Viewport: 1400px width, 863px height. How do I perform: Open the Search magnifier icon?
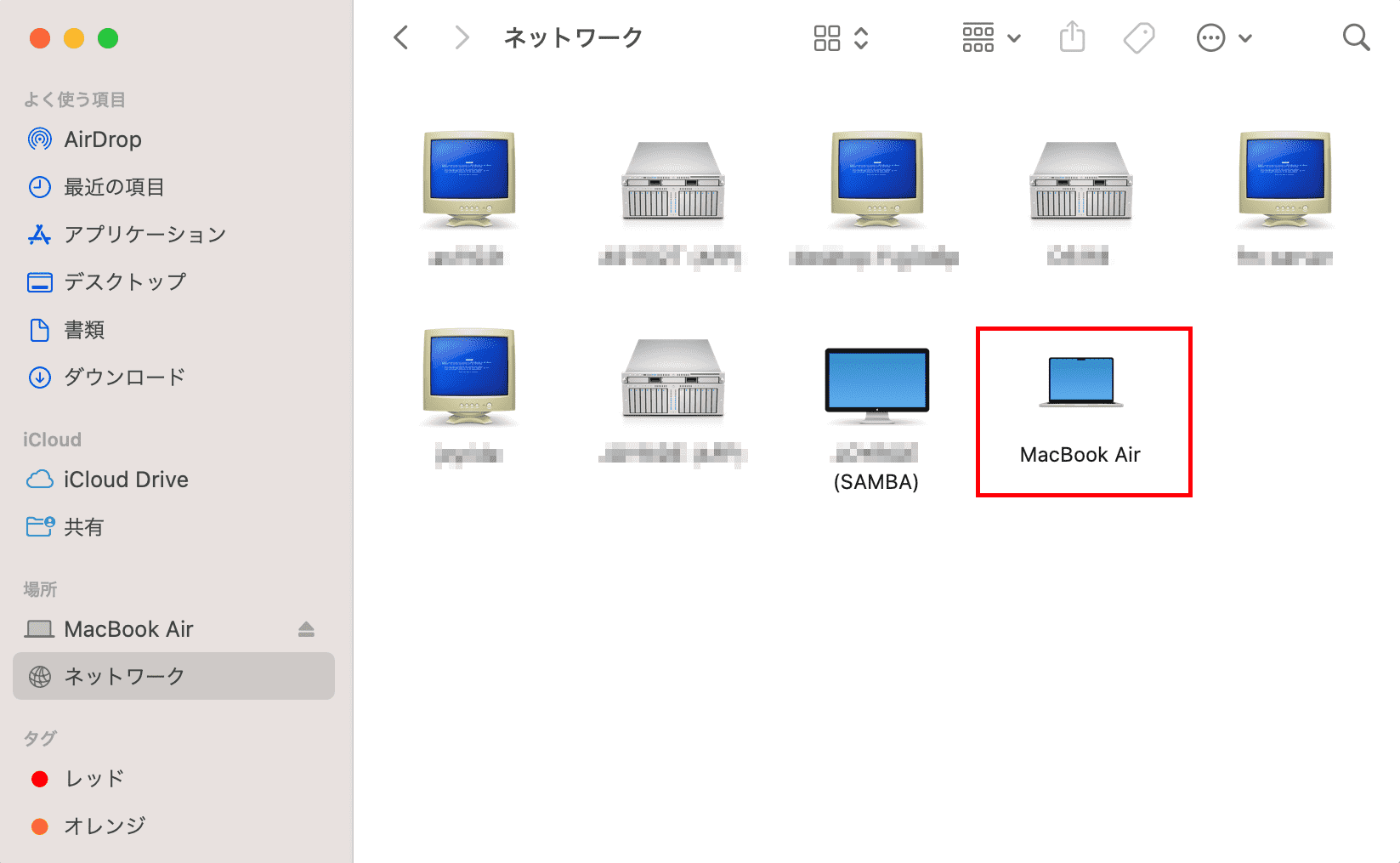coord(1356,37)
